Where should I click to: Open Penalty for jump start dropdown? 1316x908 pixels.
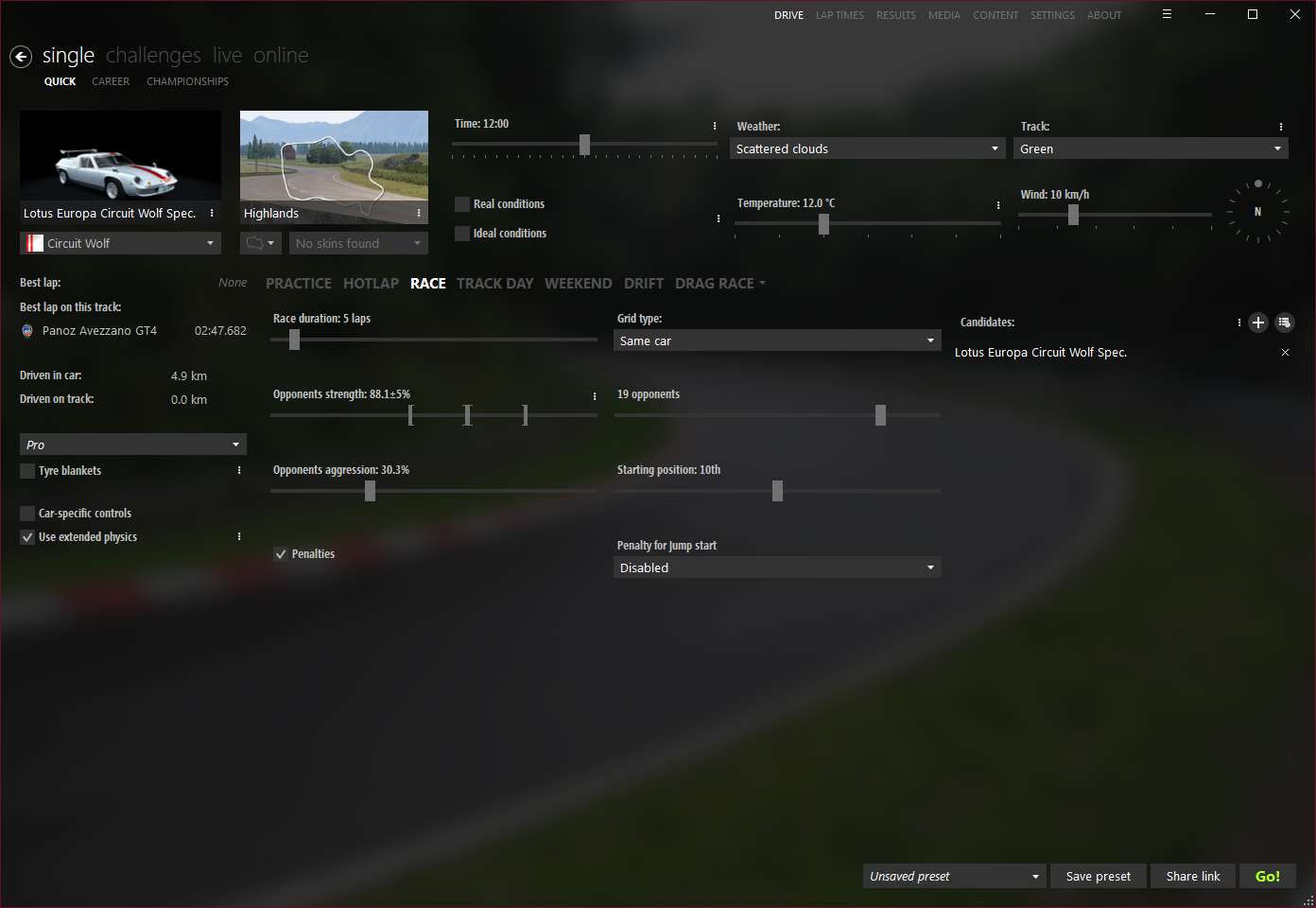(x=777, y=567)
